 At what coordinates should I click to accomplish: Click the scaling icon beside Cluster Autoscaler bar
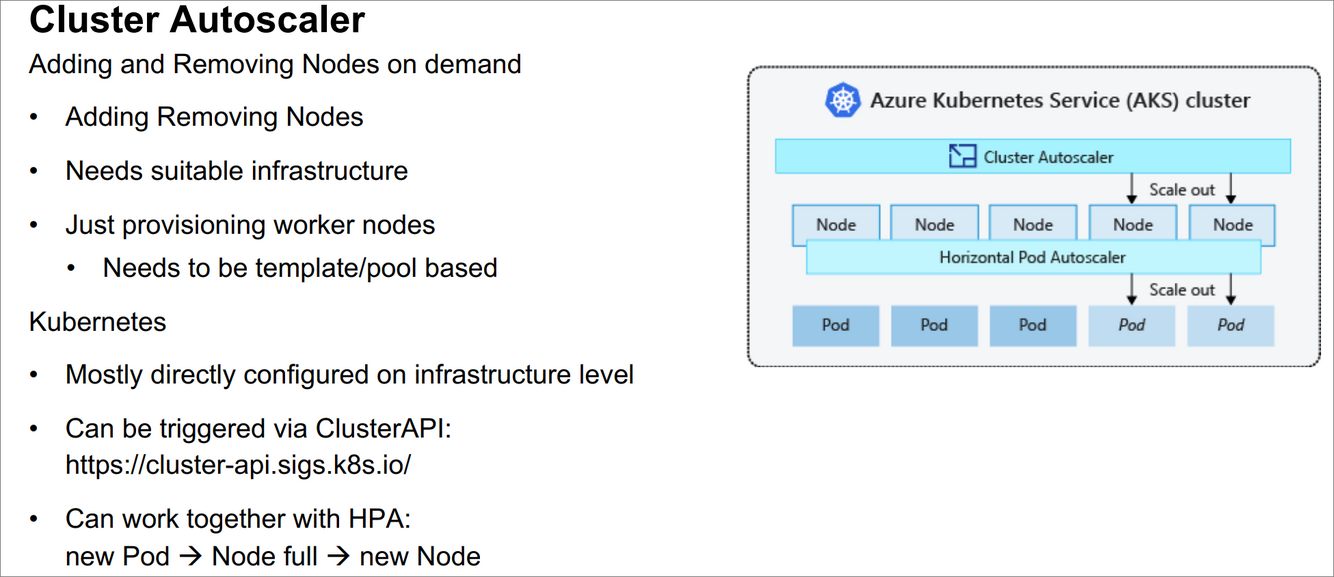[x=962, y=156]
